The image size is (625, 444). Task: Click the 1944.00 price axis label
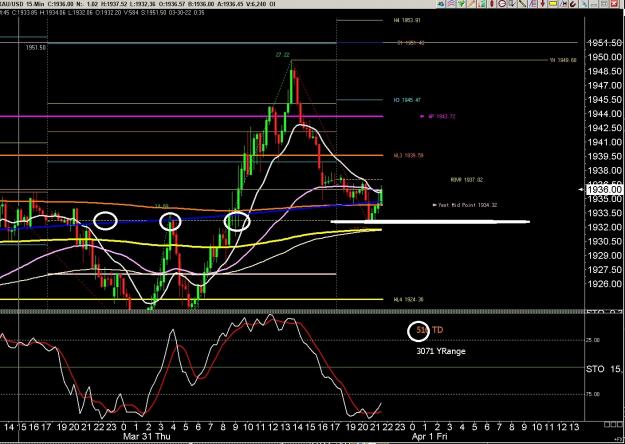coord(605,114)
